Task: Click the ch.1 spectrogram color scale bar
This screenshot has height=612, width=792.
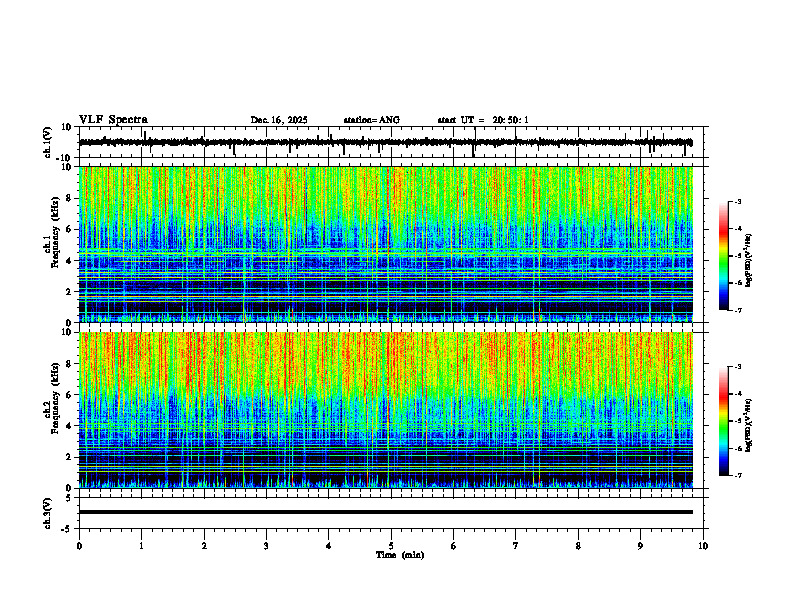Action: 723,256
